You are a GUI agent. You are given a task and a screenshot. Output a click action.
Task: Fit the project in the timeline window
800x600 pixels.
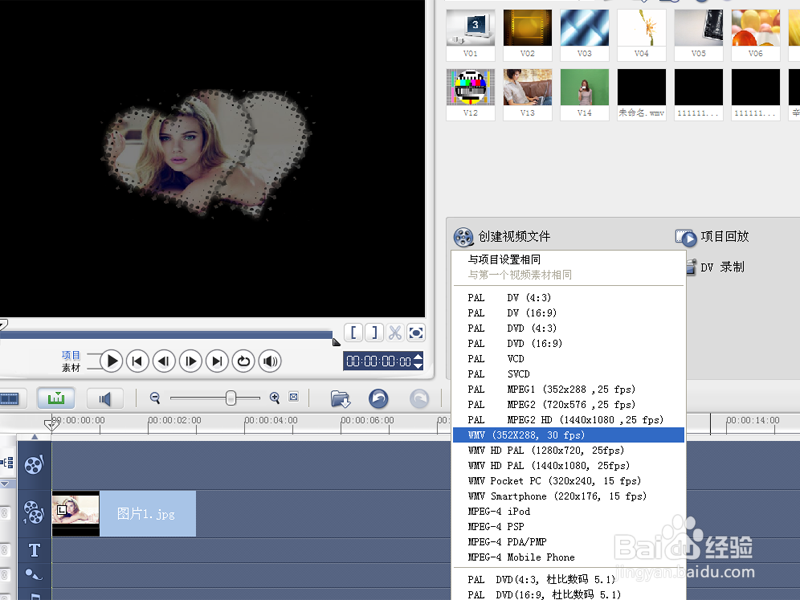pos(293,397)
